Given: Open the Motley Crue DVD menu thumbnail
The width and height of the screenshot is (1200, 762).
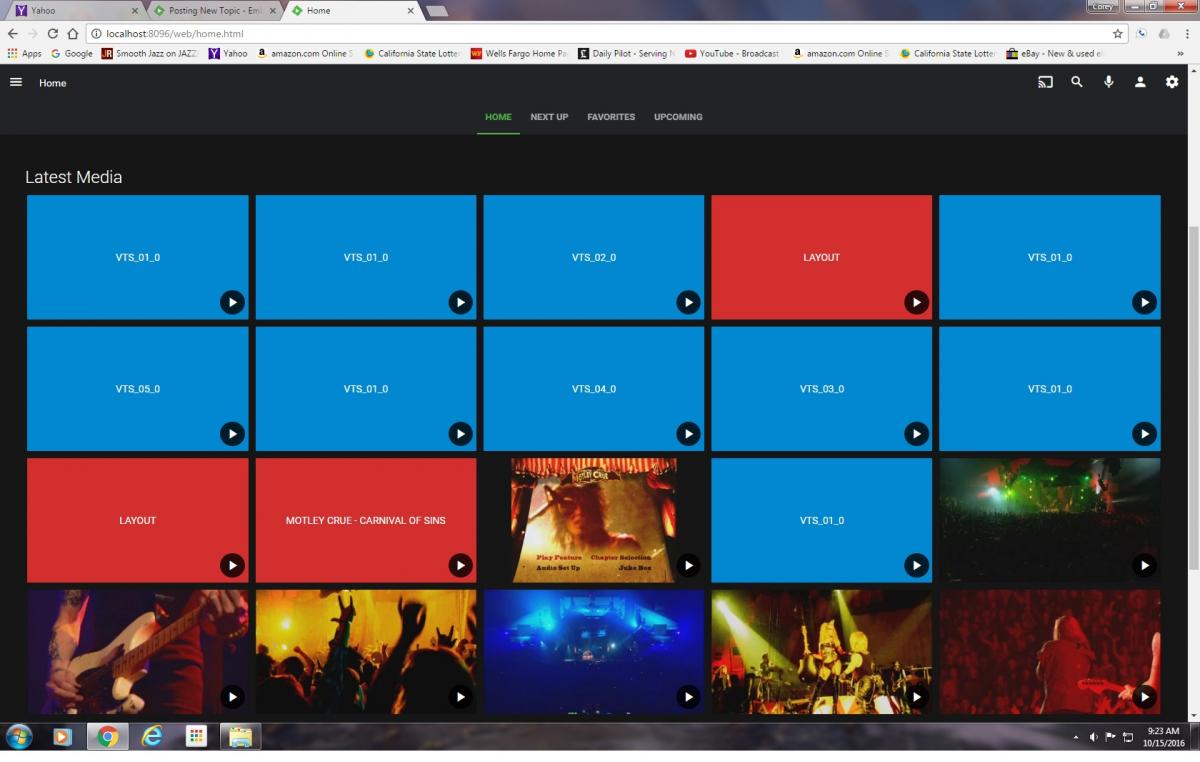Looking at the screenshot, I should (x=594, y=520).
